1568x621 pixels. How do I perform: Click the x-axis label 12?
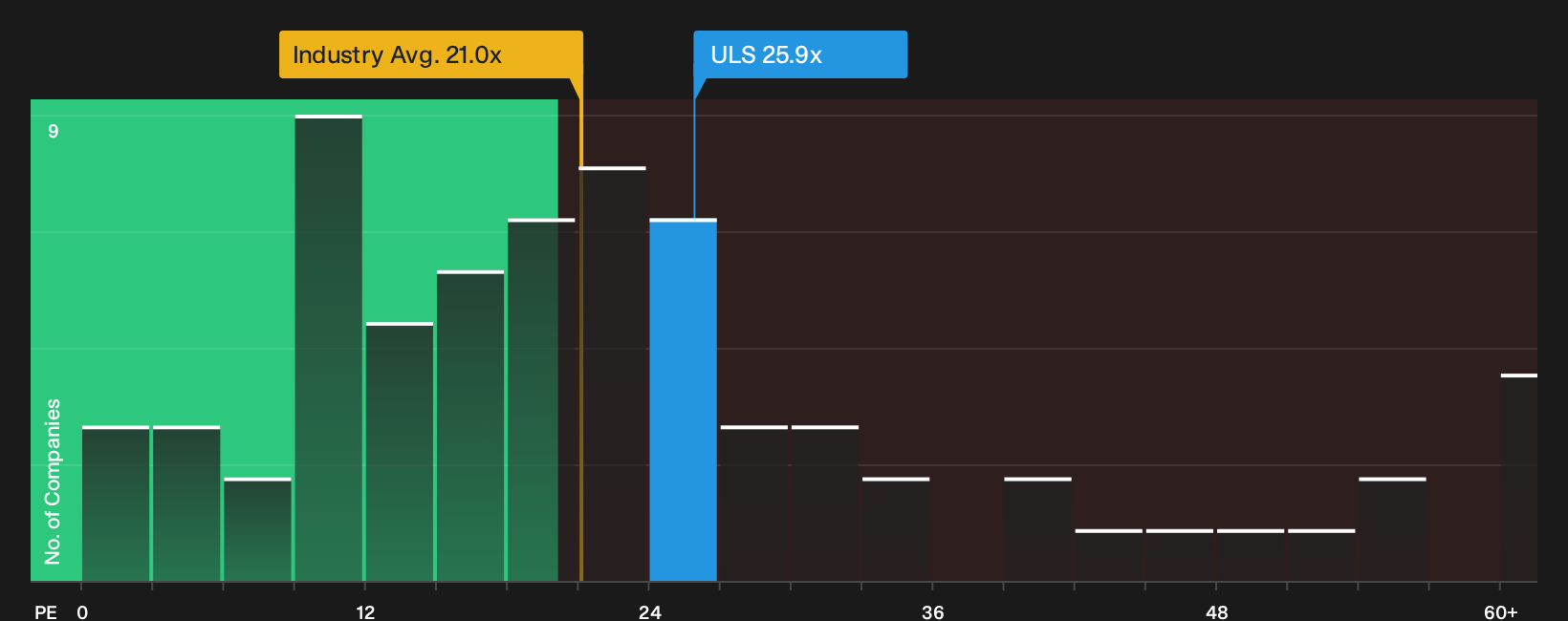[x=365, y=611]
